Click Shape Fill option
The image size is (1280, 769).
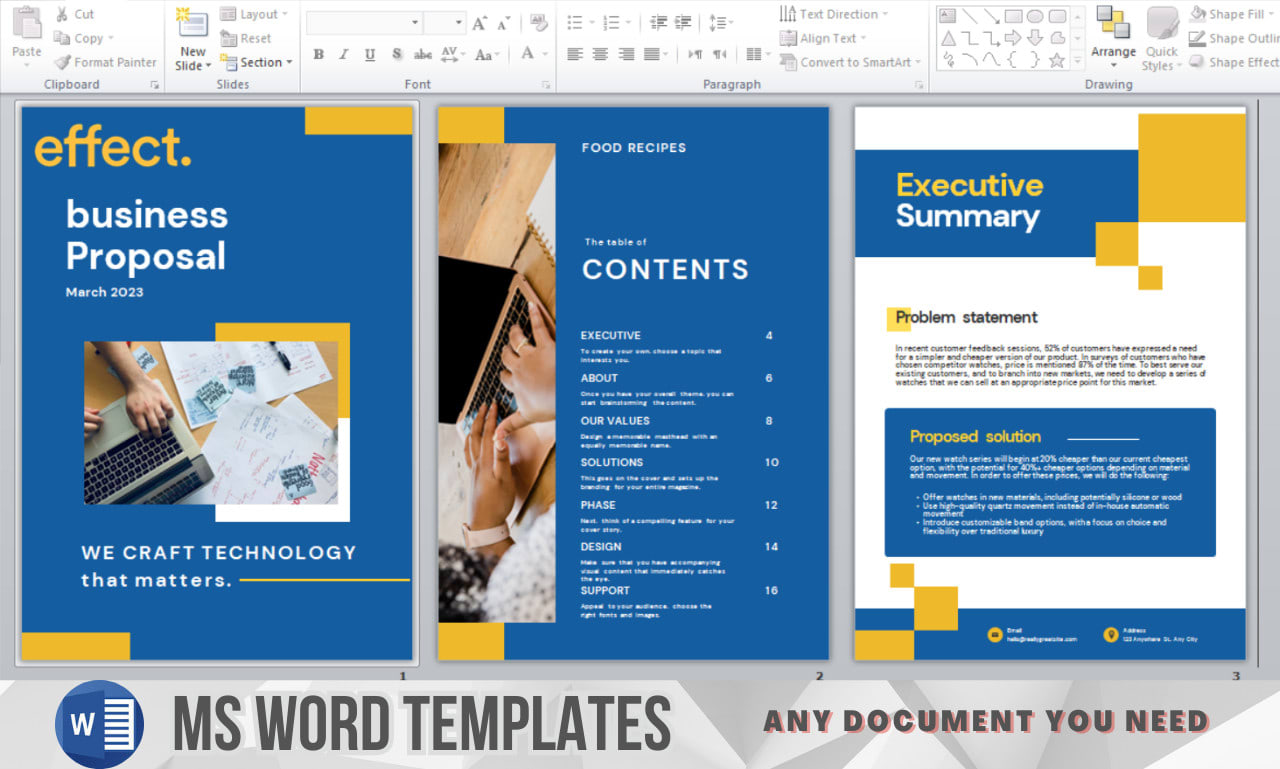pyautogui.click(x=1232, y=13)
